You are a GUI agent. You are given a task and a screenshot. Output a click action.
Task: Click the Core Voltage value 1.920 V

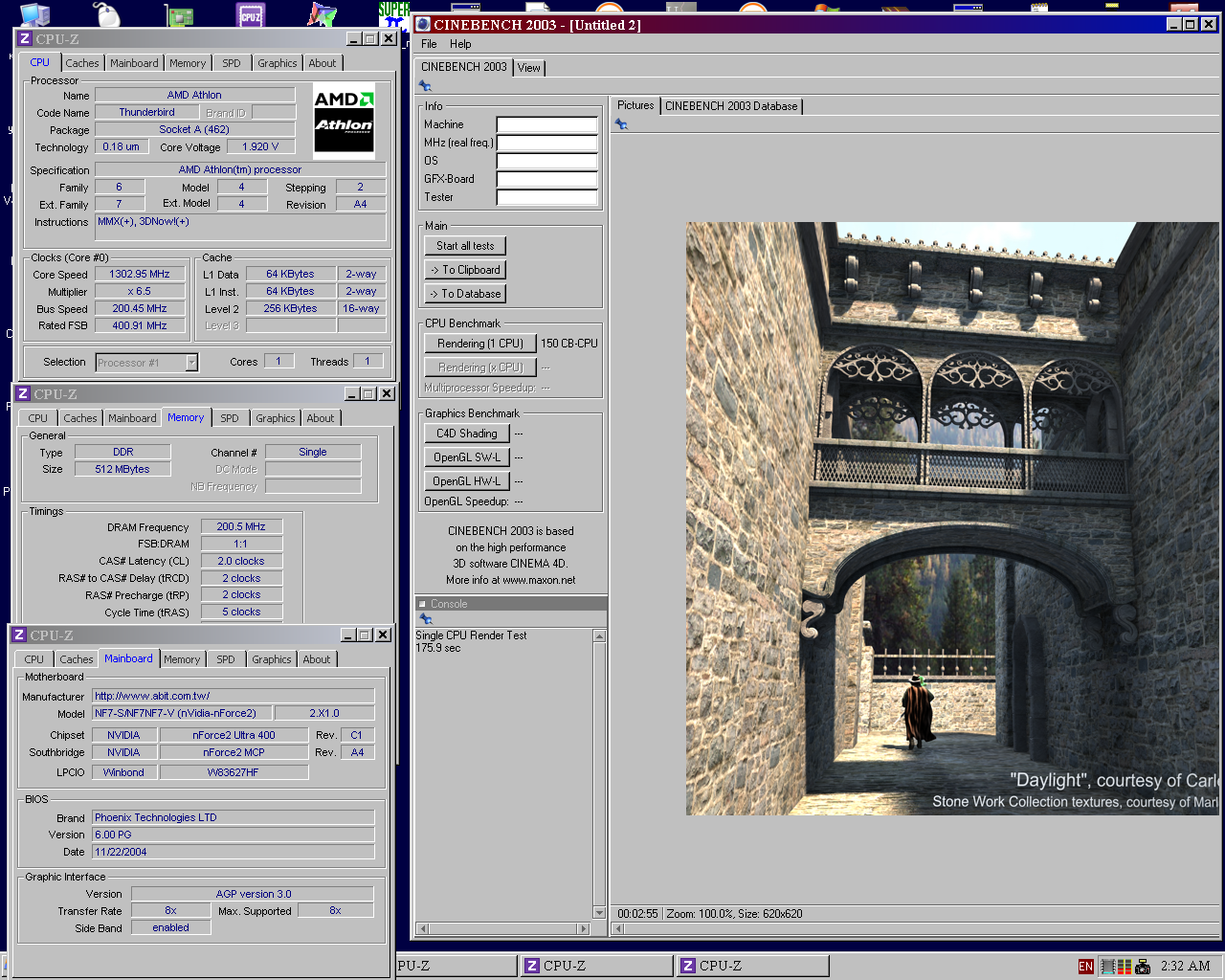(260, 146)
